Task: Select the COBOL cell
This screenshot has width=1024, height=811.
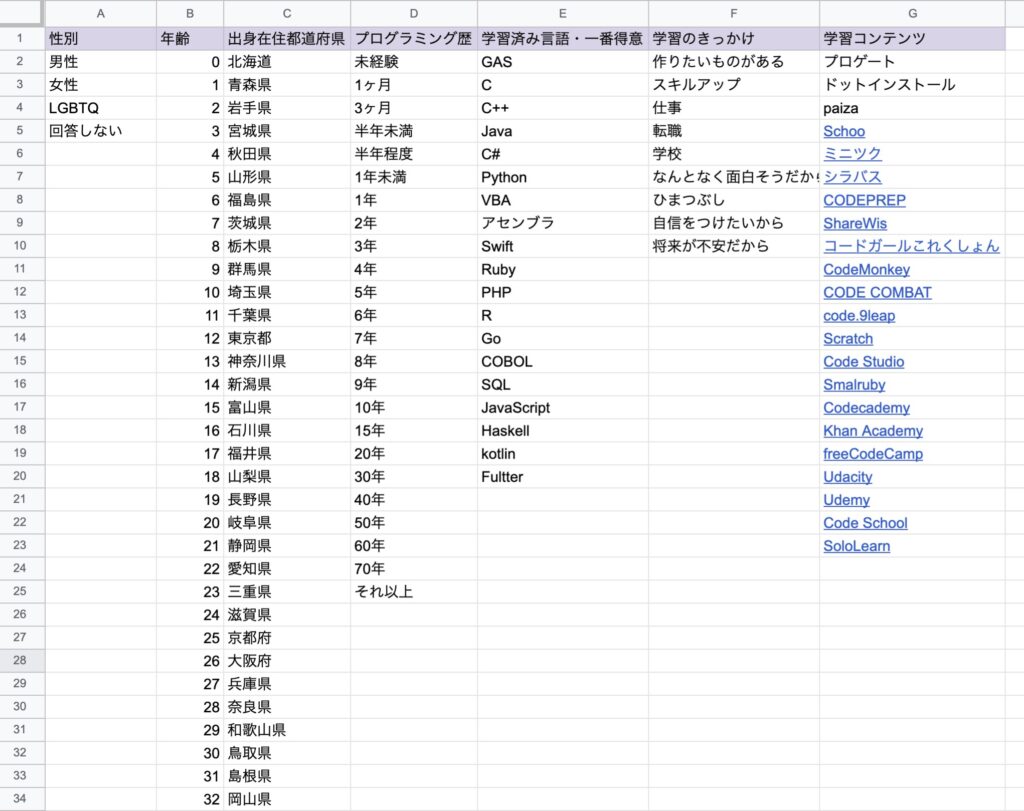Action: point(562,362)
